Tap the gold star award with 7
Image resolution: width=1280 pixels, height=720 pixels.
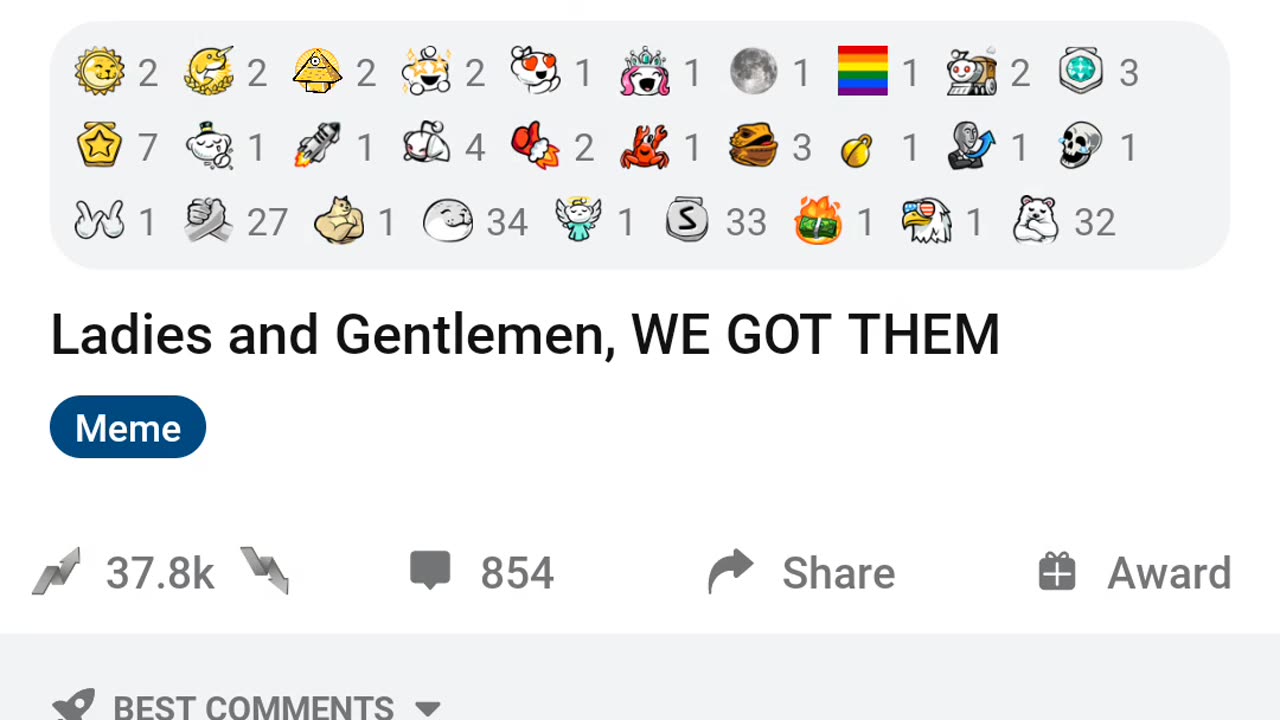pyautogui.click(x=99, y=146)
